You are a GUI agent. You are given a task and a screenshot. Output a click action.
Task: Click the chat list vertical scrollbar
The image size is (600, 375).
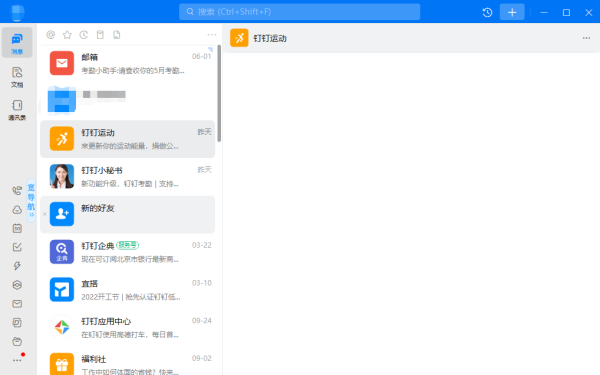219,93
